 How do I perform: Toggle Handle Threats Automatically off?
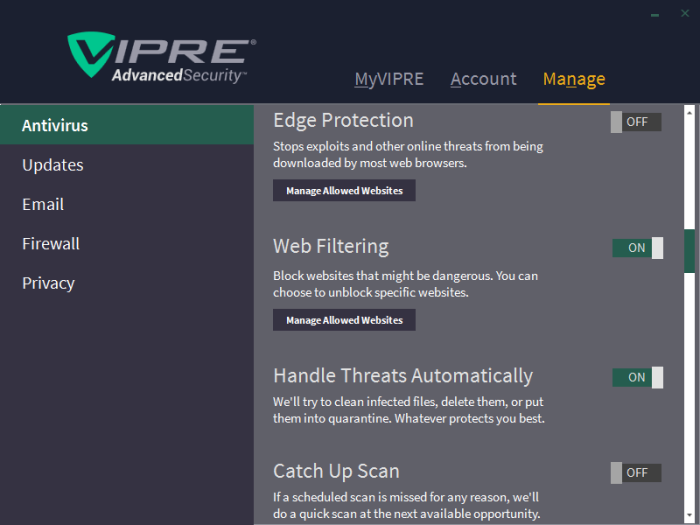[638, 377]
